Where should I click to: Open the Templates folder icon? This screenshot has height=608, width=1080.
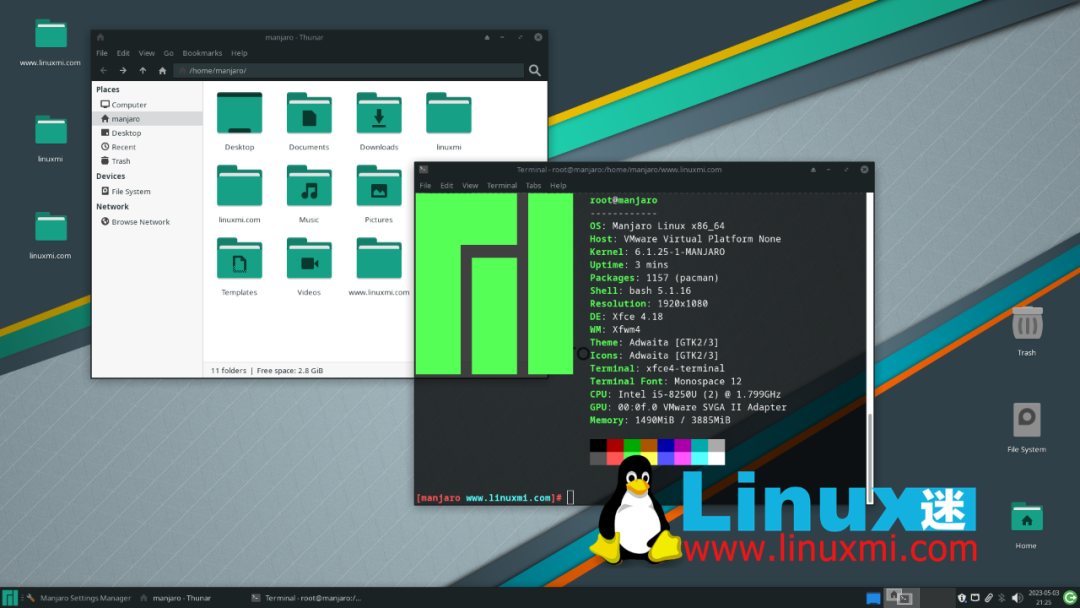coord(239,259)
